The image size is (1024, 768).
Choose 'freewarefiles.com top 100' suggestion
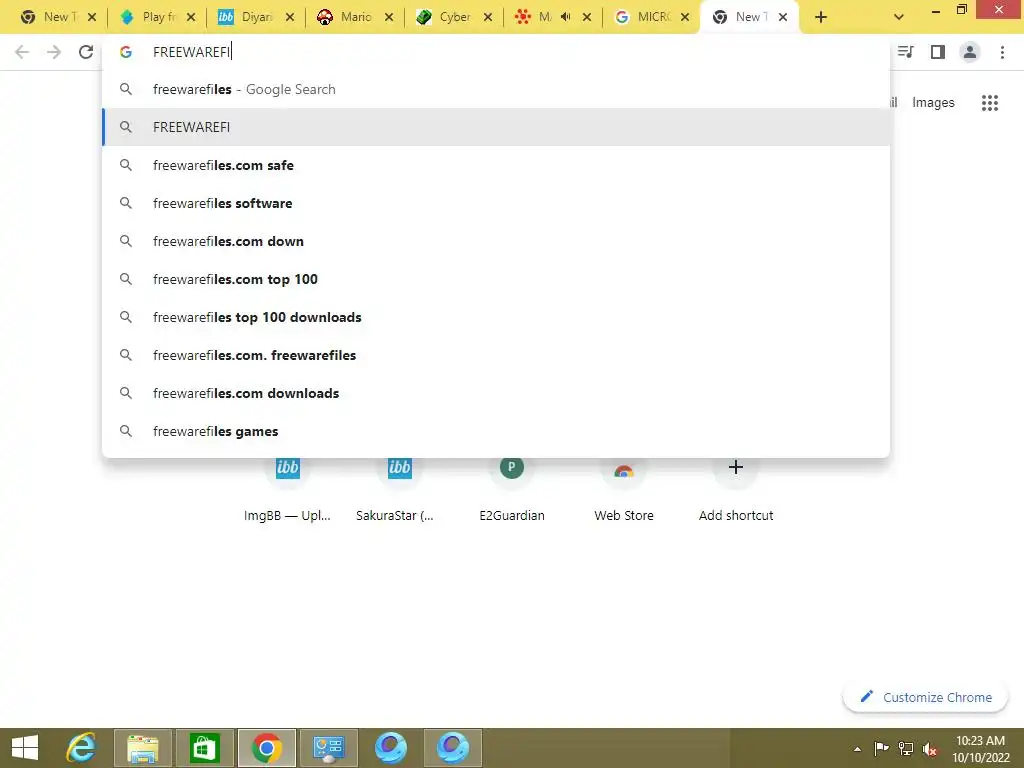click(x=496, y=279)
